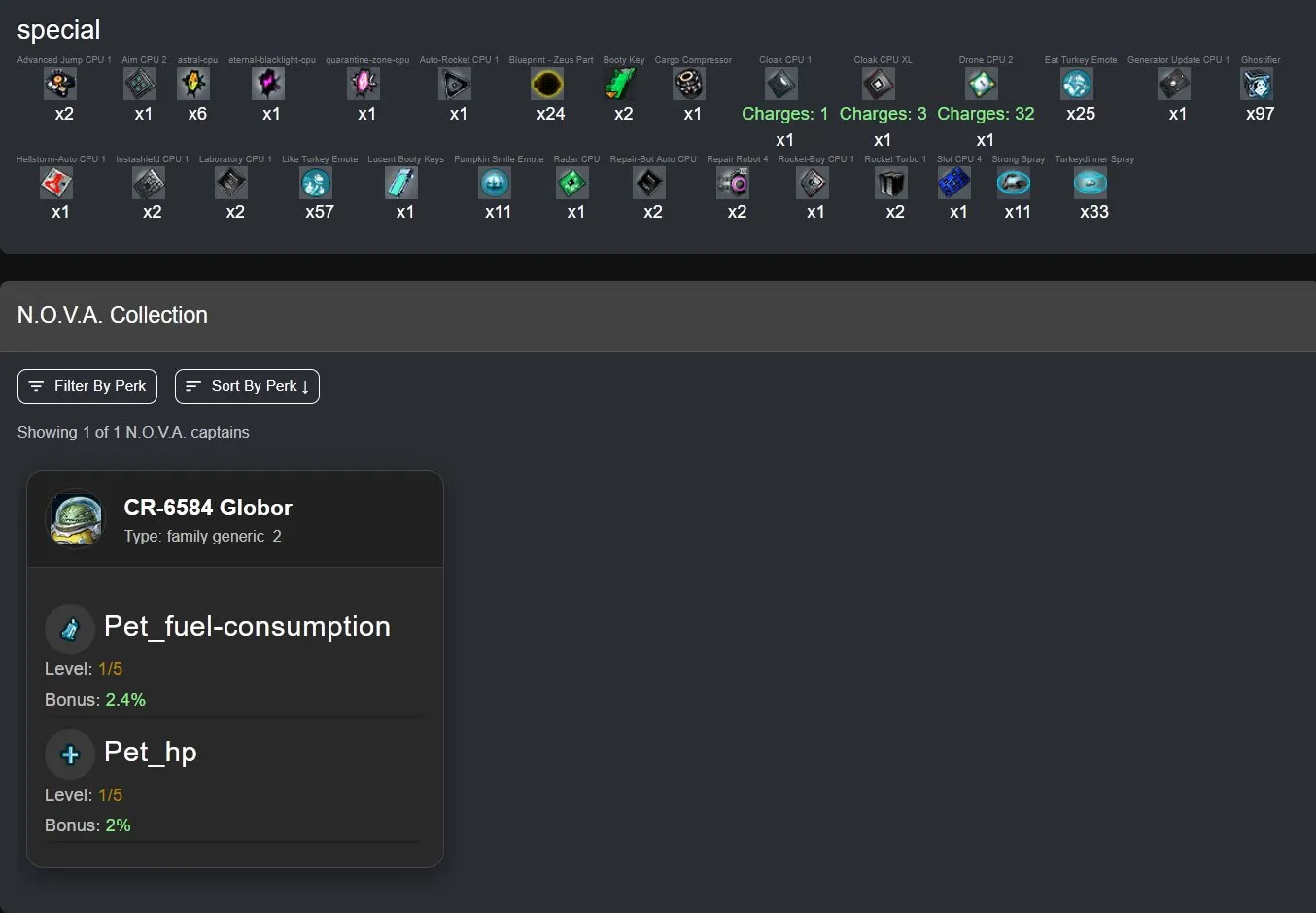1316x913 pixels.
Task: Click the blue Slot CPU 4 icon
Action: (x=954, y=183)
